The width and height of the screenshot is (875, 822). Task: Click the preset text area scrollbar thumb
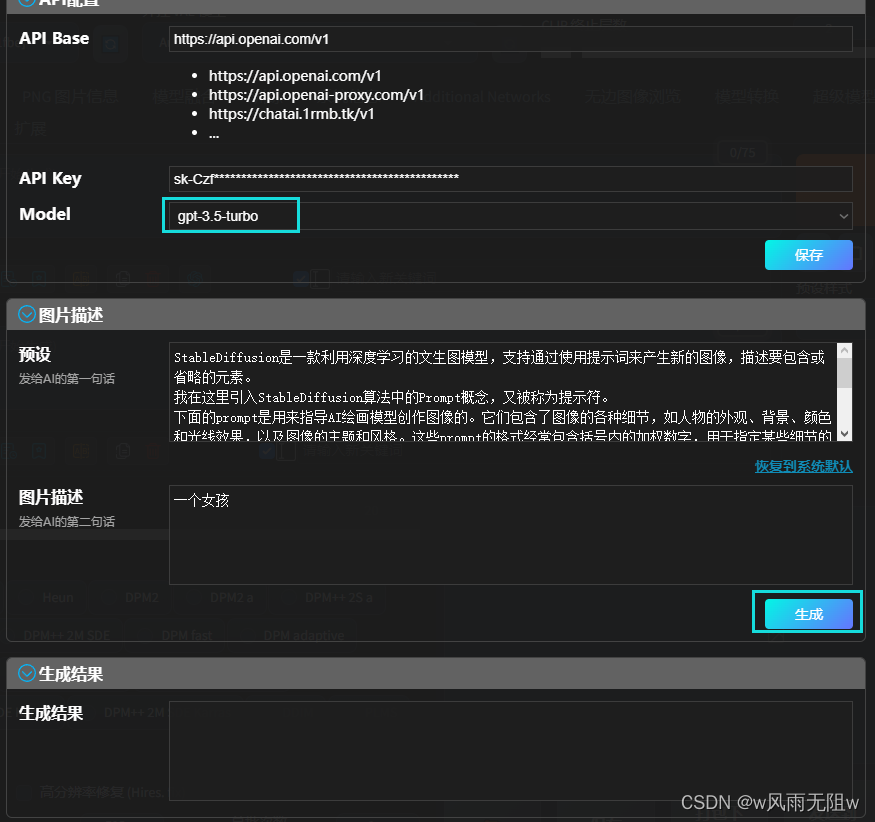point(844,372)
